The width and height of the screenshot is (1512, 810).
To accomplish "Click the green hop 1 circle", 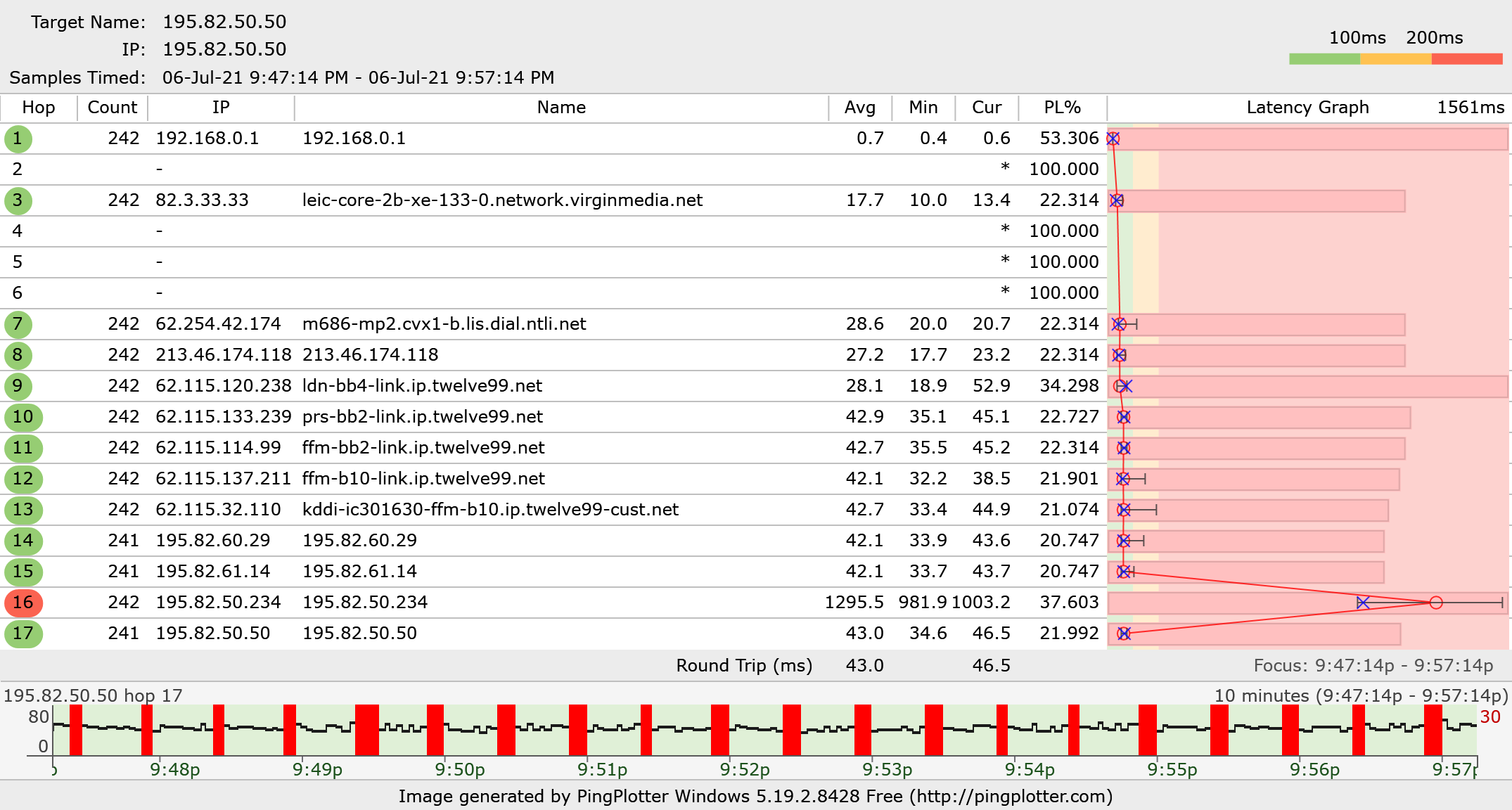I will (x=18, y=139).
